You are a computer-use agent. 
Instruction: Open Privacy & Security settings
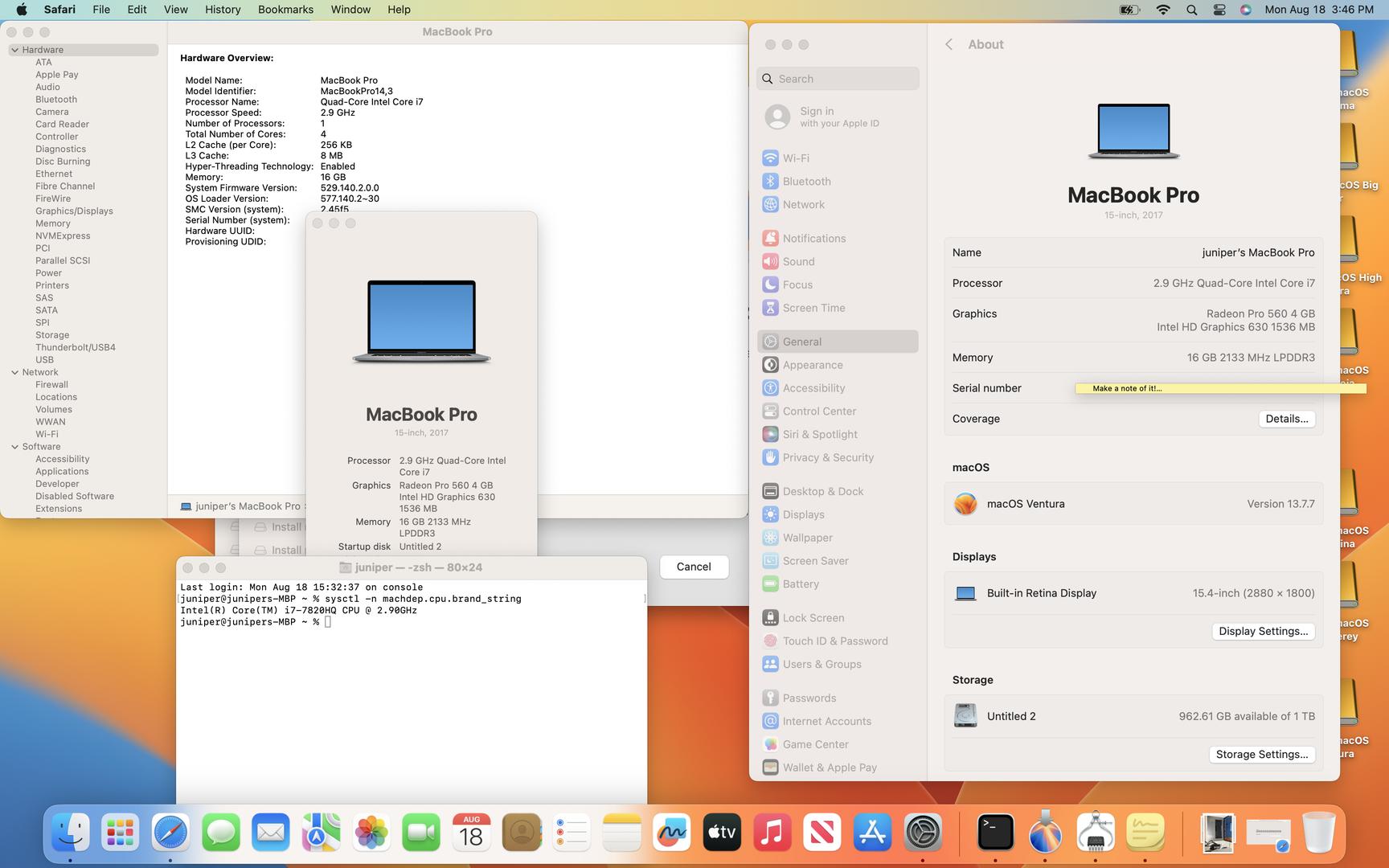click(838, 457)
